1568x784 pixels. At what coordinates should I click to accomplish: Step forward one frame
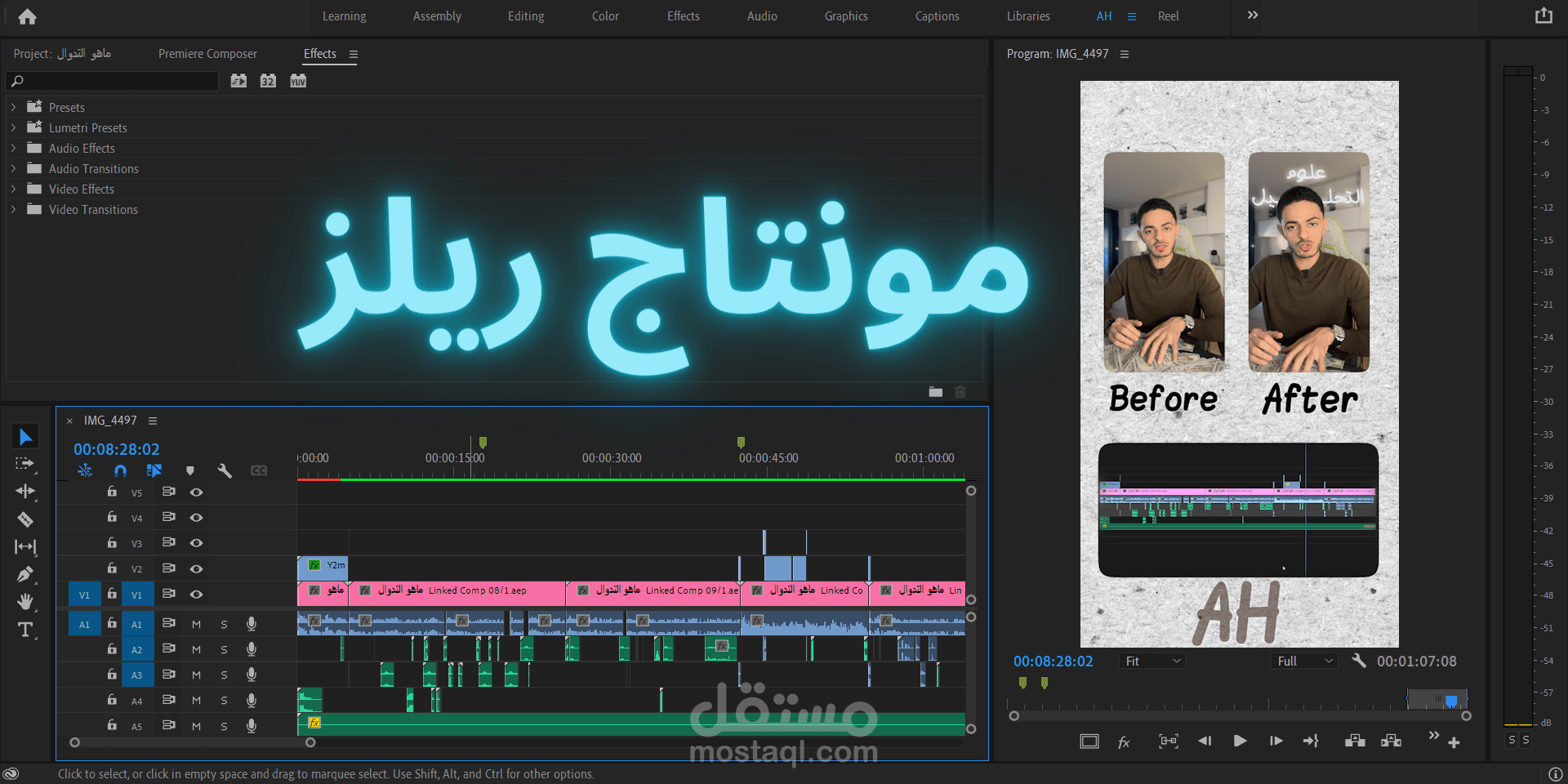1276,741
